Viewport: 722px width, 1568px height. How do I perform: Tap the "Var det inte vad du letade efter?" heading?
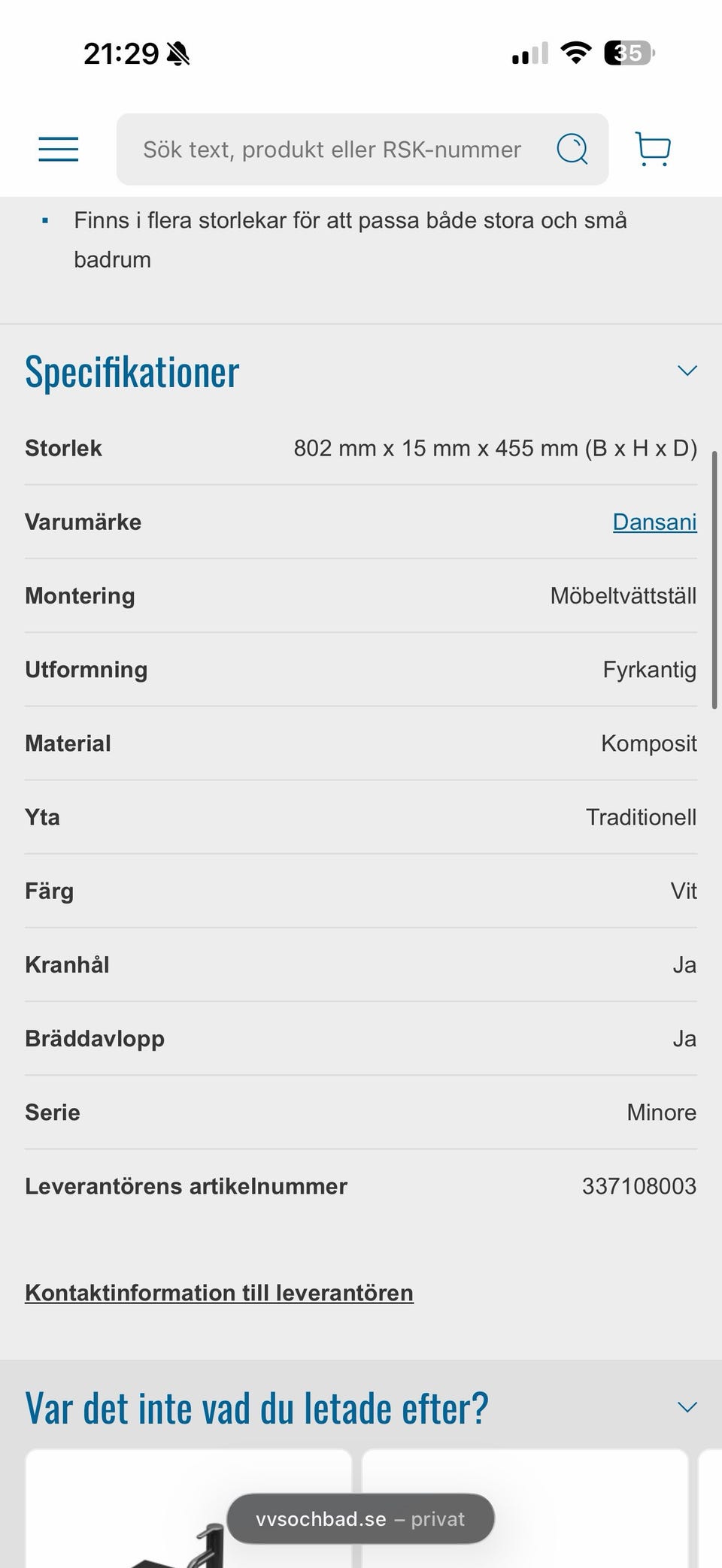(x=256, y=1409)
